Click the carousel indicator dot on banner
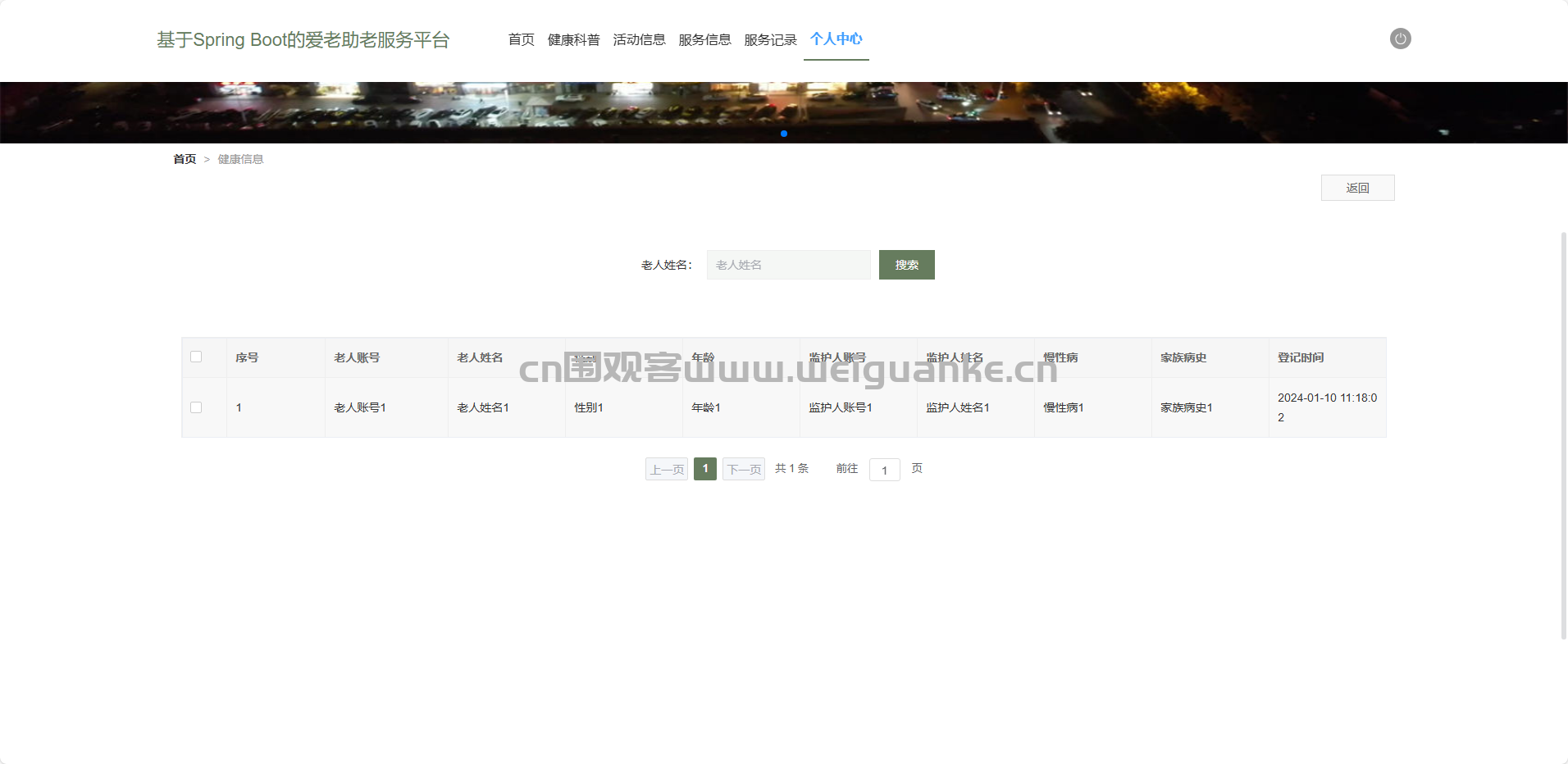Image resolution: width=1568 pixels, height=764 pixels. [784, 134]
